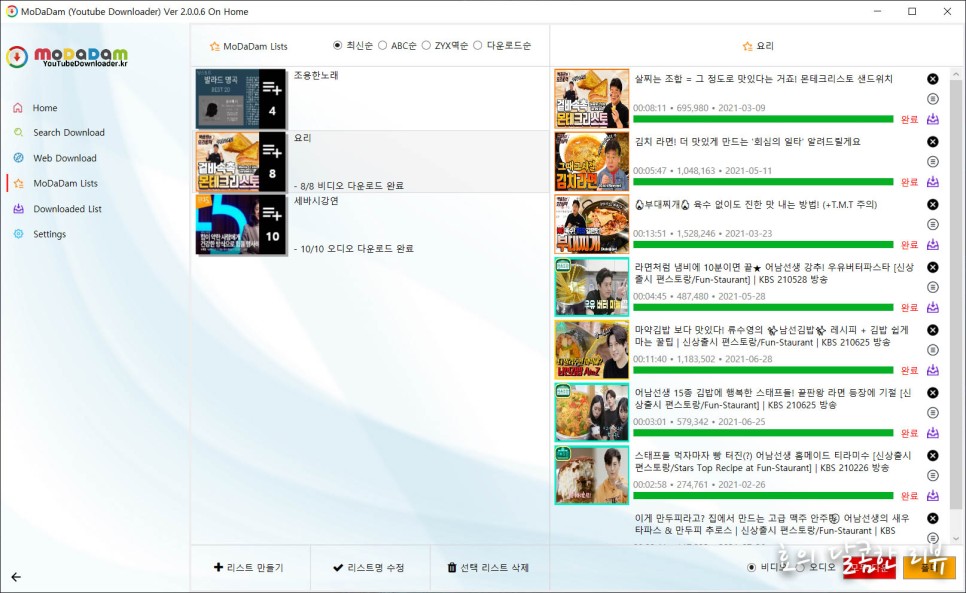Click progress bar of 티라미수 video
Screen dimensions: 966x593
[x=763, y=496]
